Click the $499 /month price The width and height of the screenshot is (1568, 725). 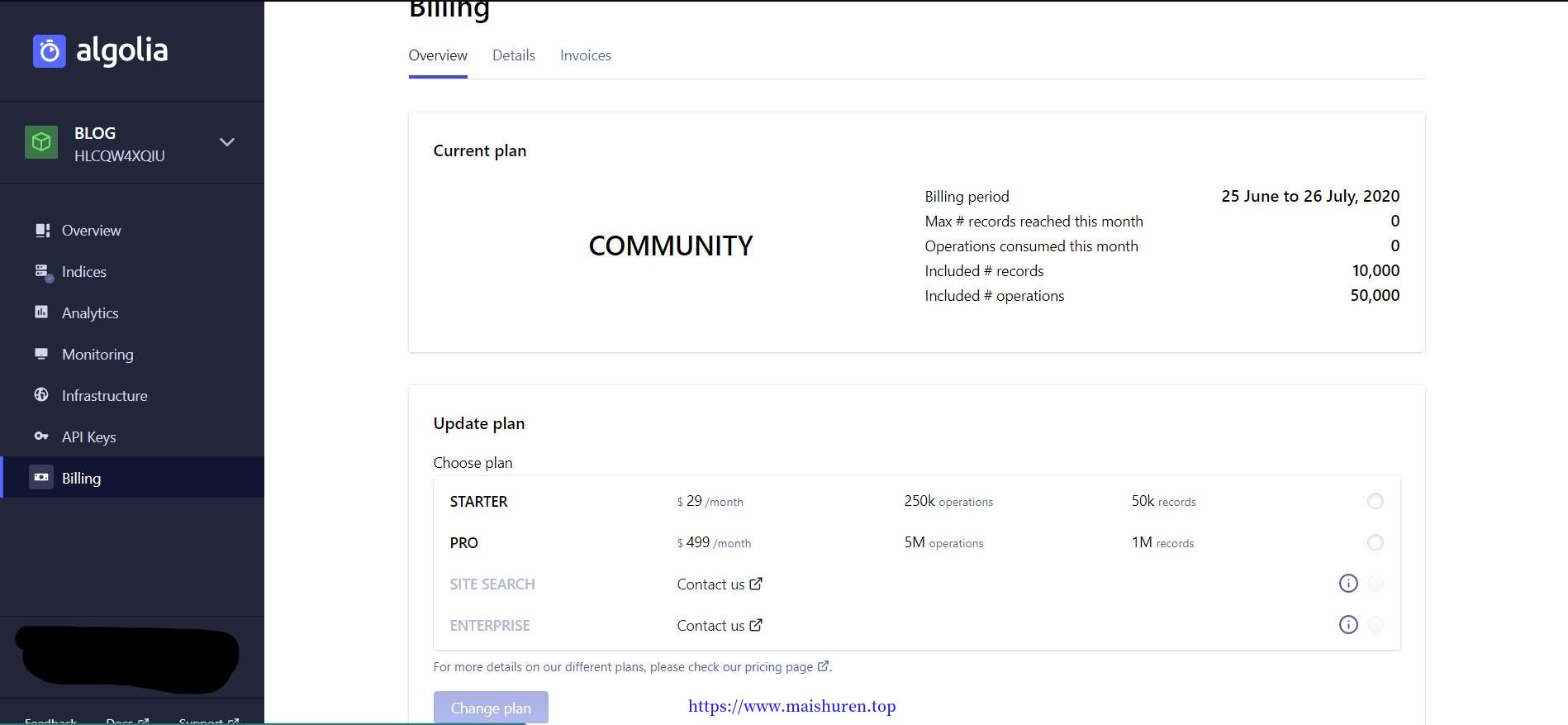[715, 543]
